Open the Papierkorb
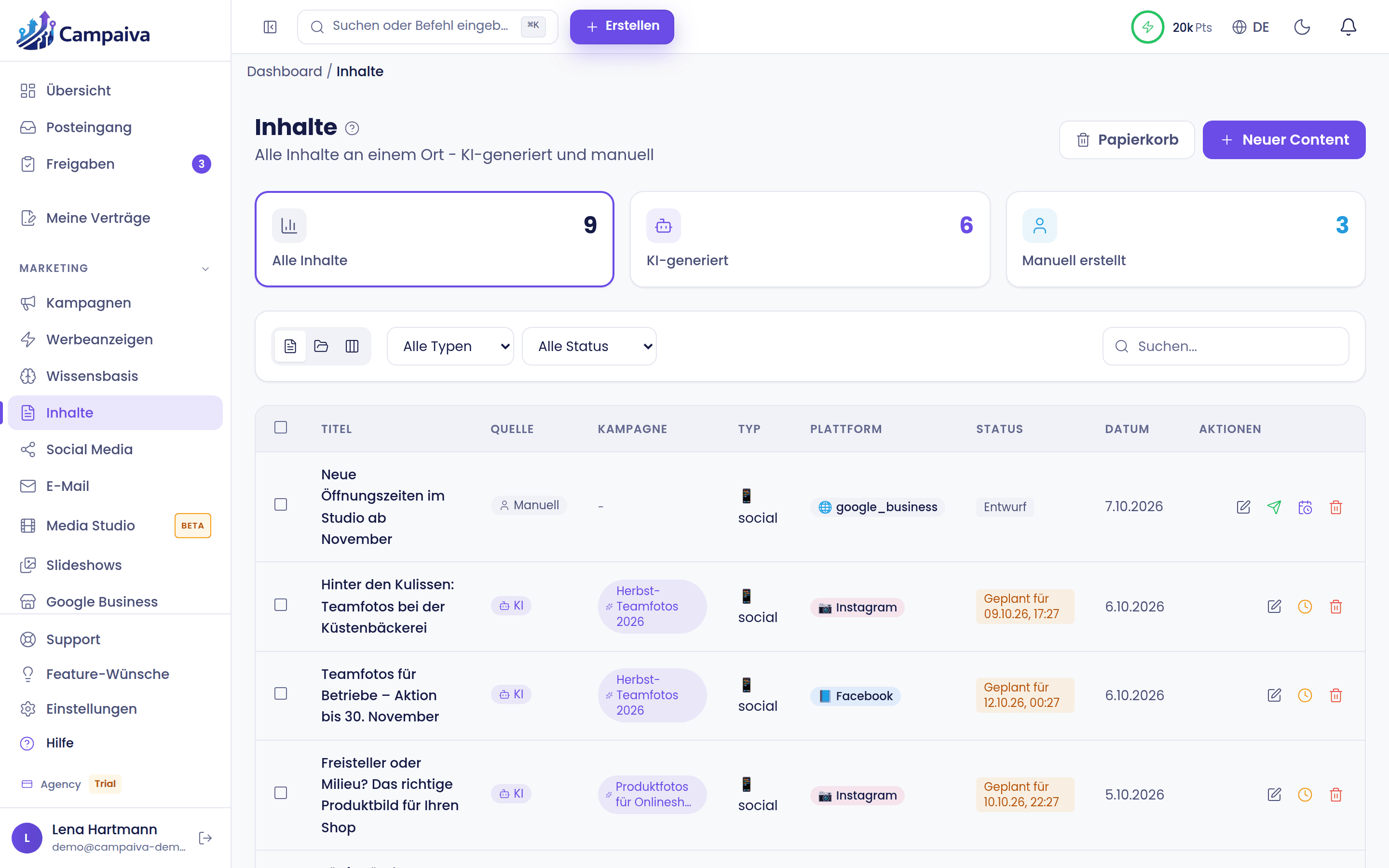Screen dimensions: 1389x868 [x=1127, y=139]
